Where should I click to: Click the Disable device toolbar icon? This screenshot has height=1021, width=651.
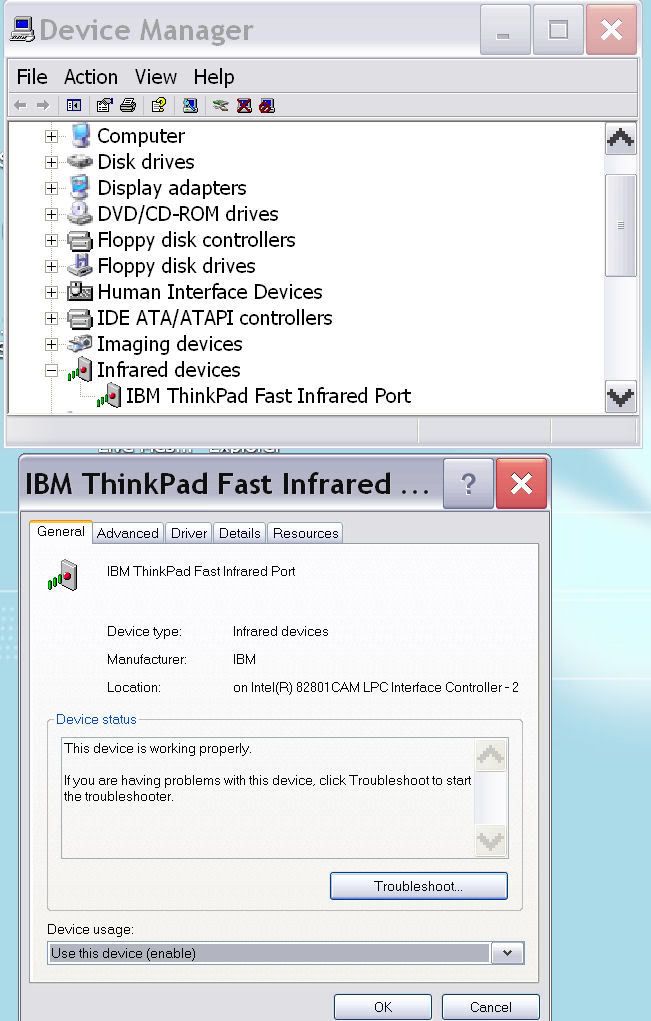click(267, 105)
